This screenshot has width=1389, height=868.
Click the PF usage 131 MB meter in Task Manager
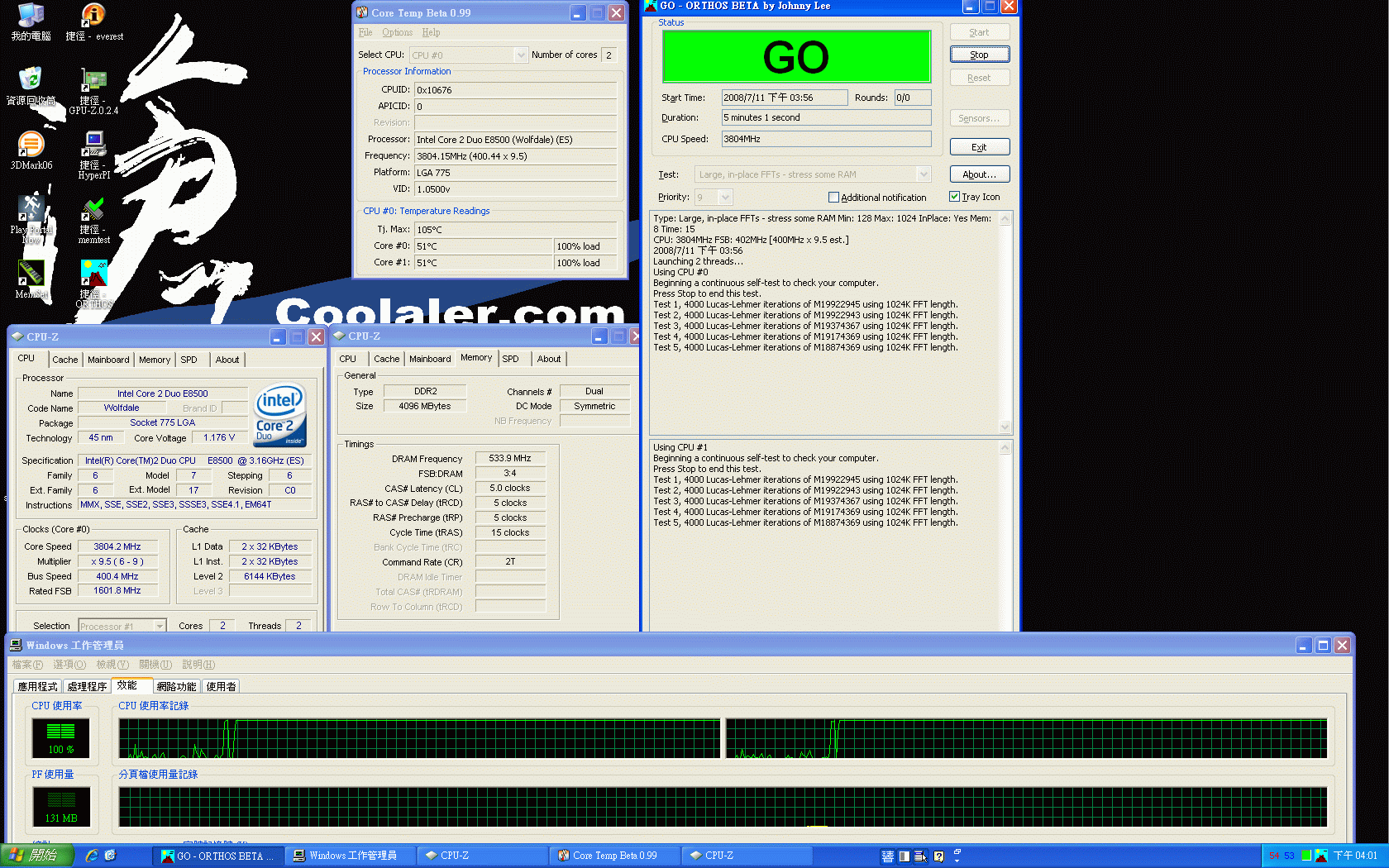61,806
